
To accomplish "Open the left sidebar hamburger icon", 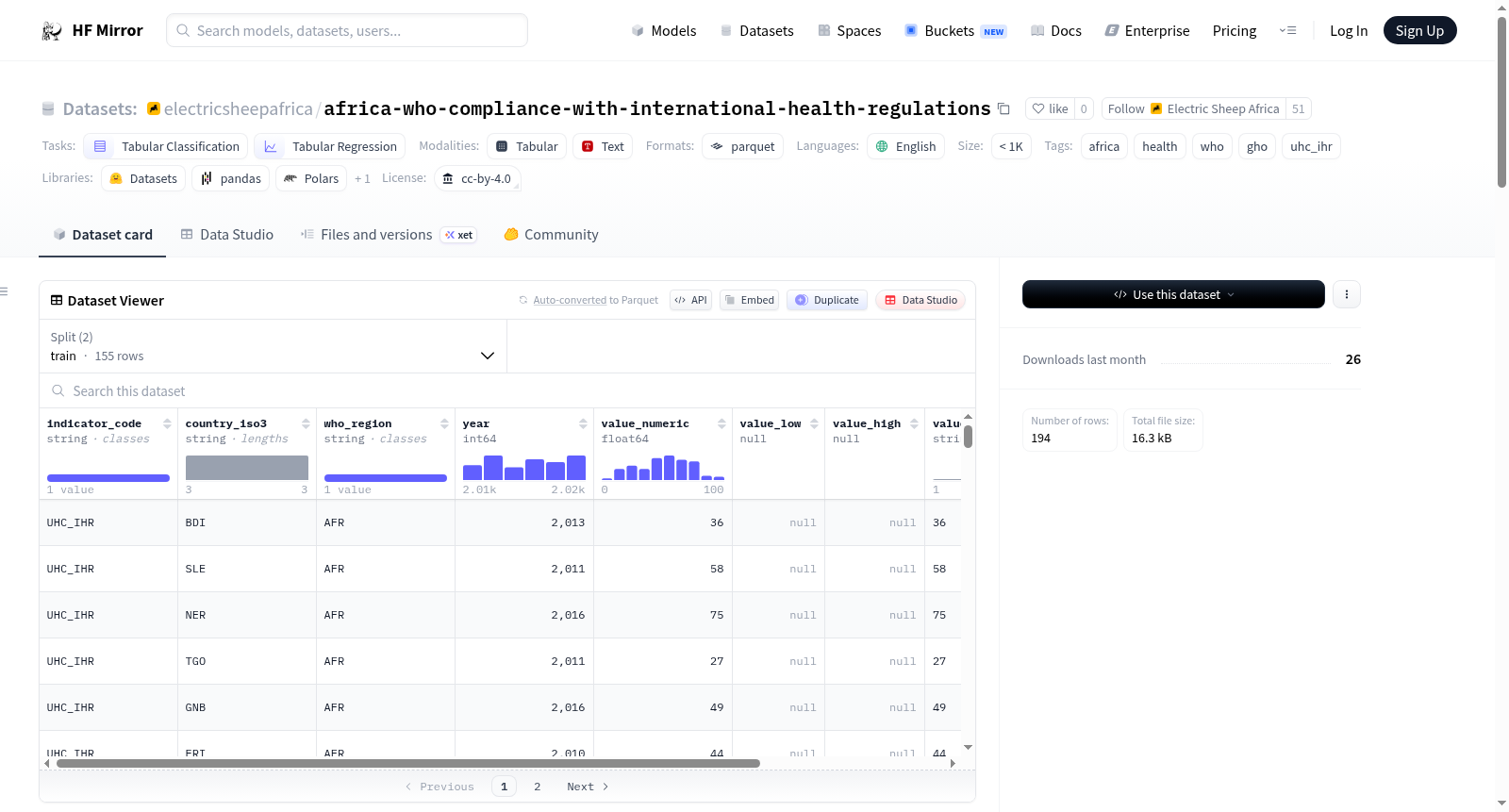I will pos(4,291).
